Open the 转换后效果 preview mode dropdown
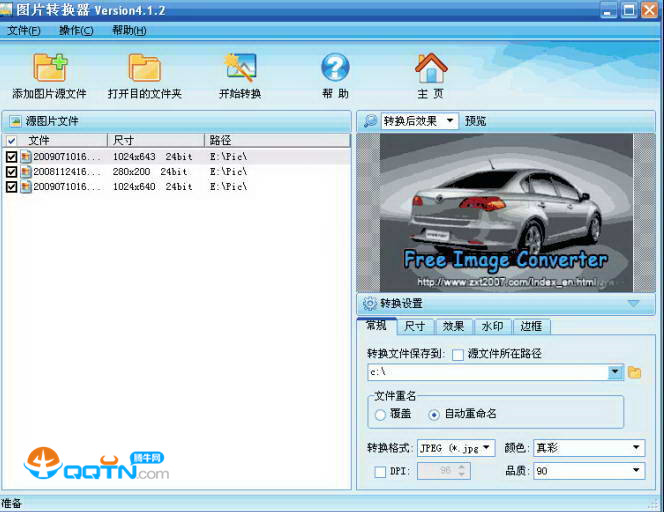This screenshot has width=664, height=512. (420, 121)
